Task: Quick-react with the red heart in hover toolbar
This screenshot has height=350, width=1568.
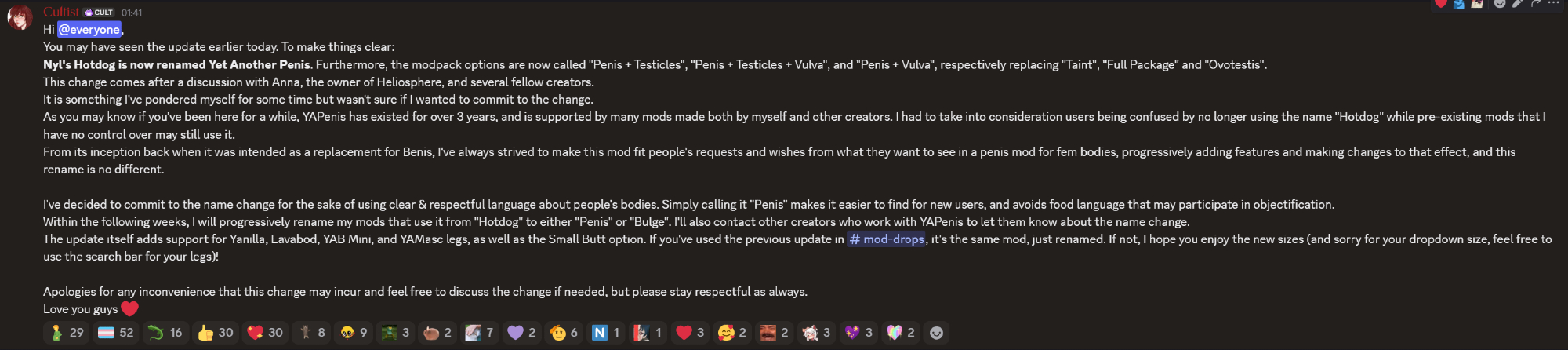Action: click(x=1441, y=3)
